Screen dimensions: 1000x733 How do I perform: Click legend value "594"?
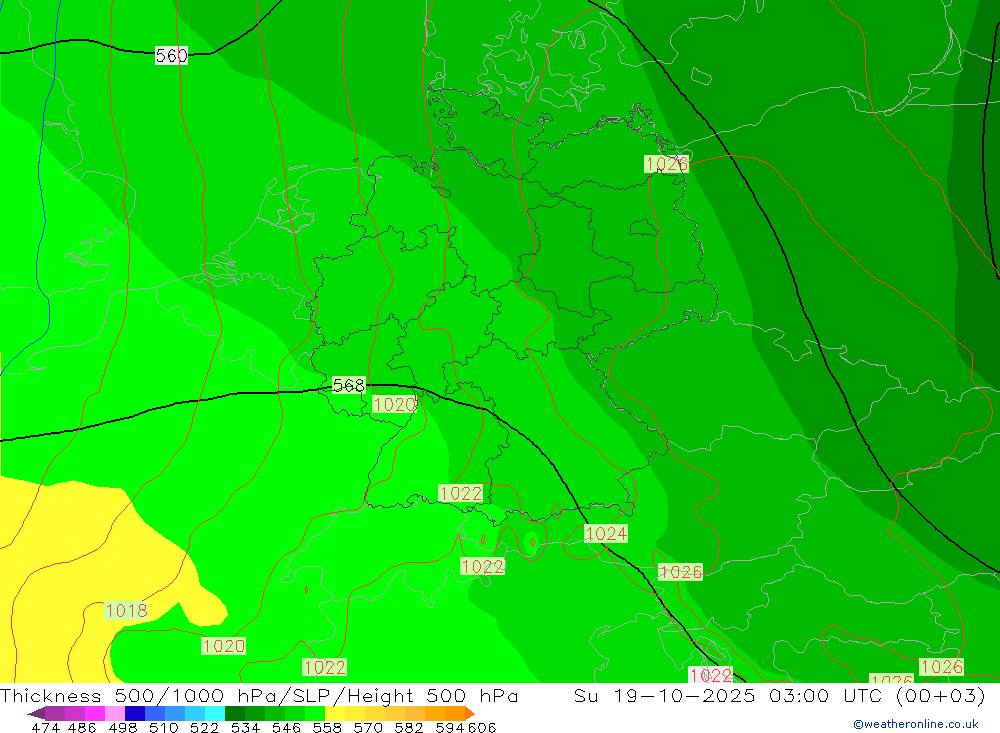[450, 727]
